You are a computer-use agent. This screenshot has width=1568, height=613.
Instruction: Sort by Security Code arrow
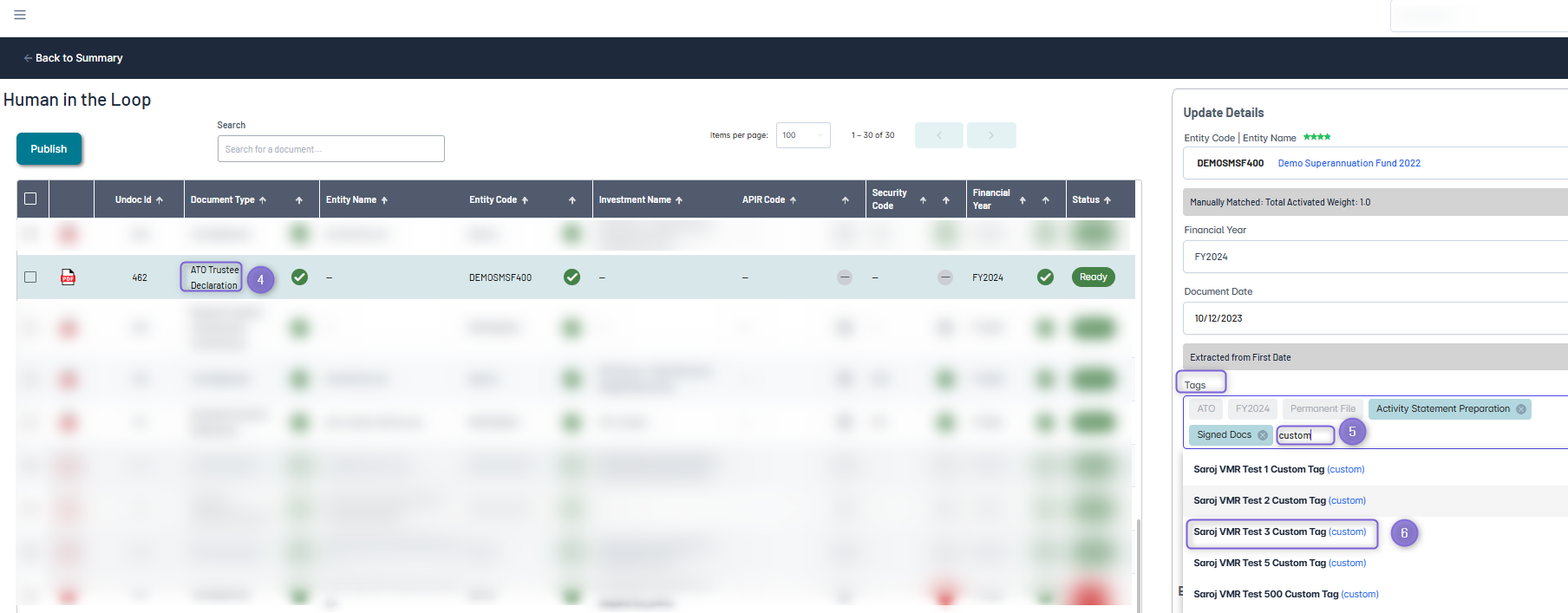(923, 200)
